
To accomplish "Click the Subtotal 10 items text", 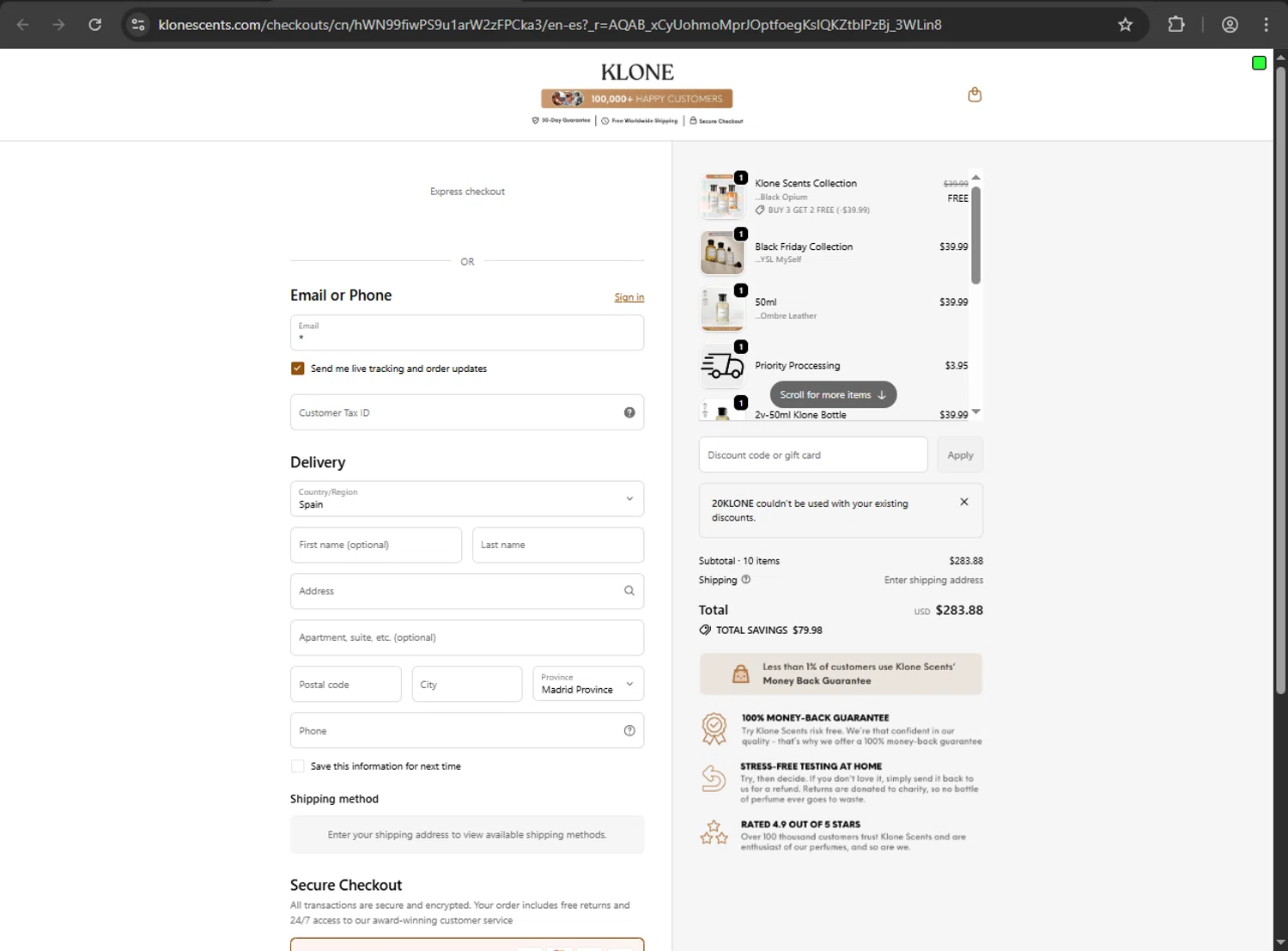I will 739,561.
